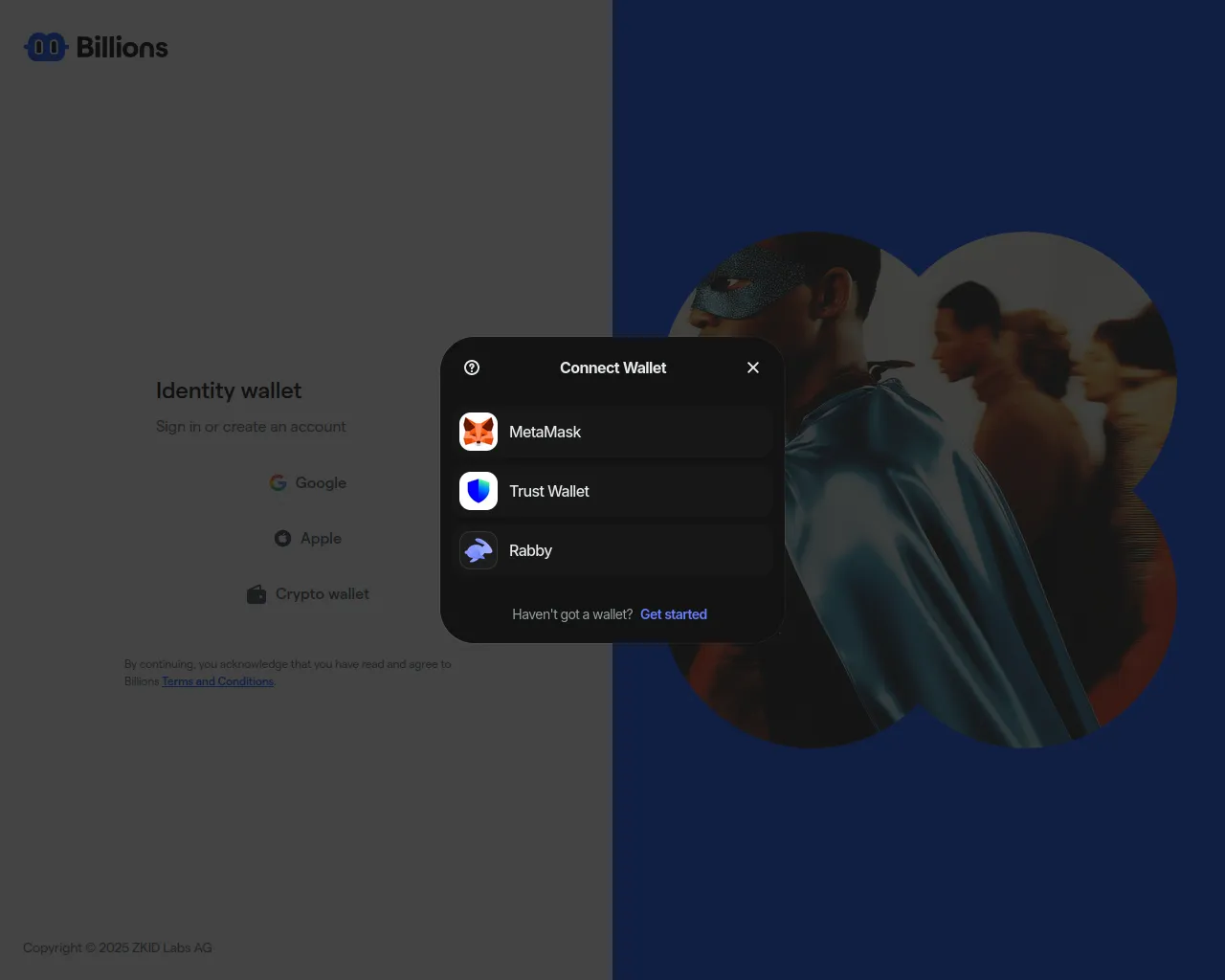
Task: Sign in with Apple label
Action: click(x=321, y=539)
